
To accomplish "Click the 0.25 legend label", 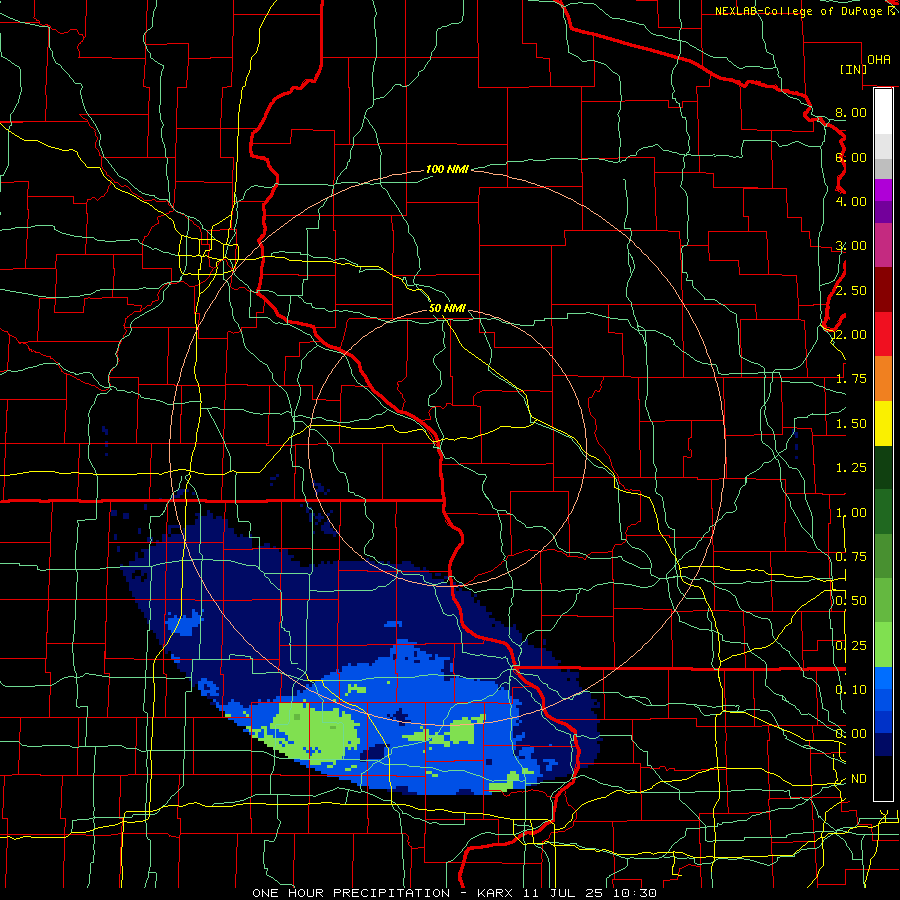I will click(x=851, y=646).
